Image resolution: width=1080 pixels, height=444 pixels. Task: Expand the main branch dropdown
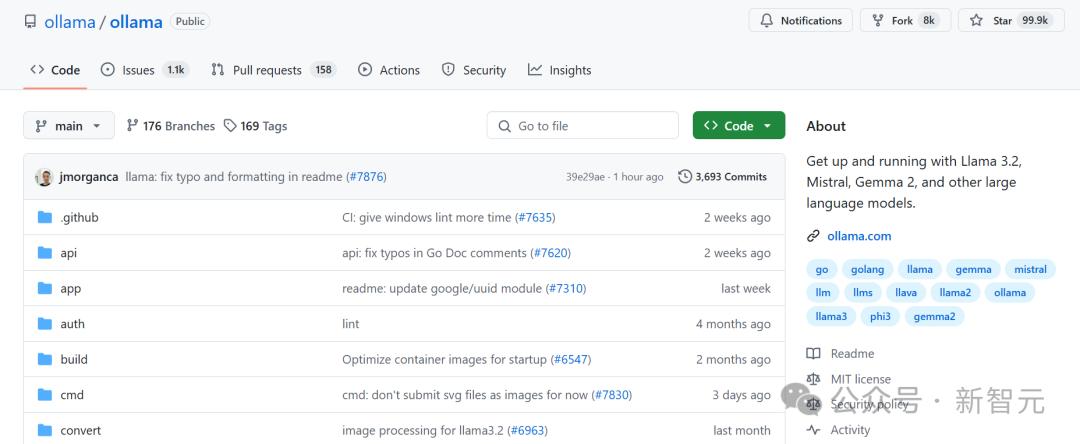[68, 126]
